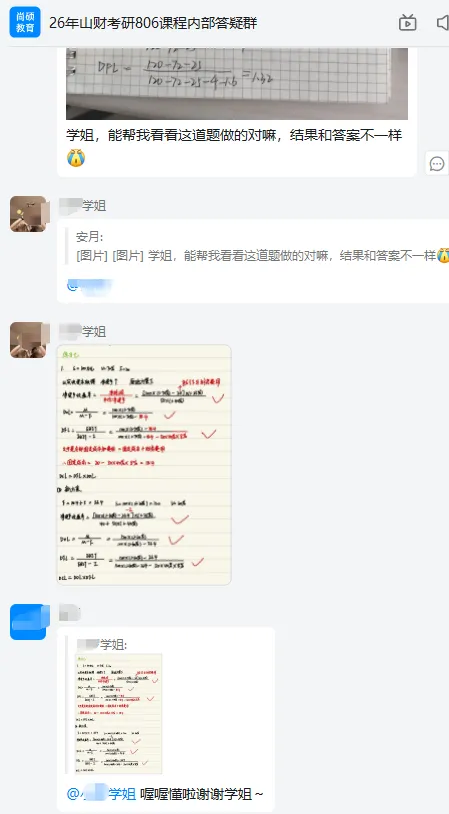Image resolution: width=449 pixels, height=814 pixels.
Task: Click the crying emoji in the first message
Action: [76, 158]
